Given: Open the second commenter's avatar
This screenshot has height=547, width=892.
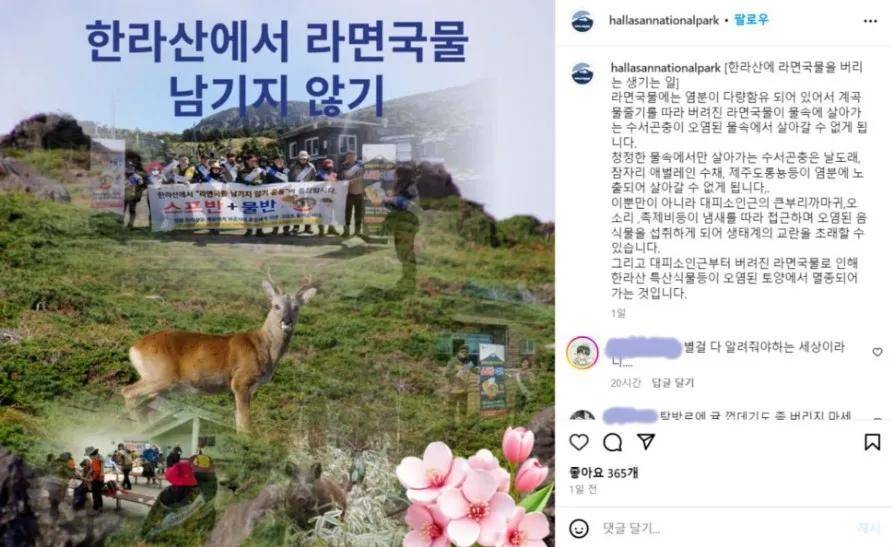Looking at the screenshot, I should (583, 415).
